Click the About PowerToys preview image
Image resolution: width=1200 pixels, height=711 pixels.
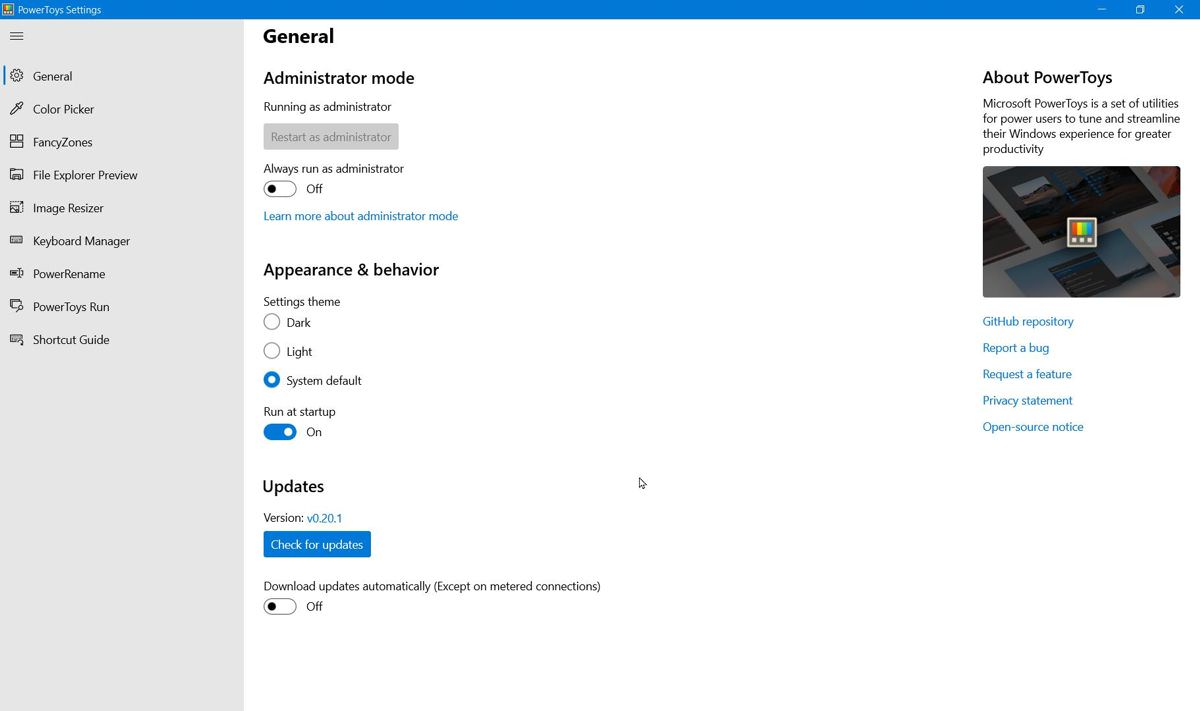[x=1081, y=232]
